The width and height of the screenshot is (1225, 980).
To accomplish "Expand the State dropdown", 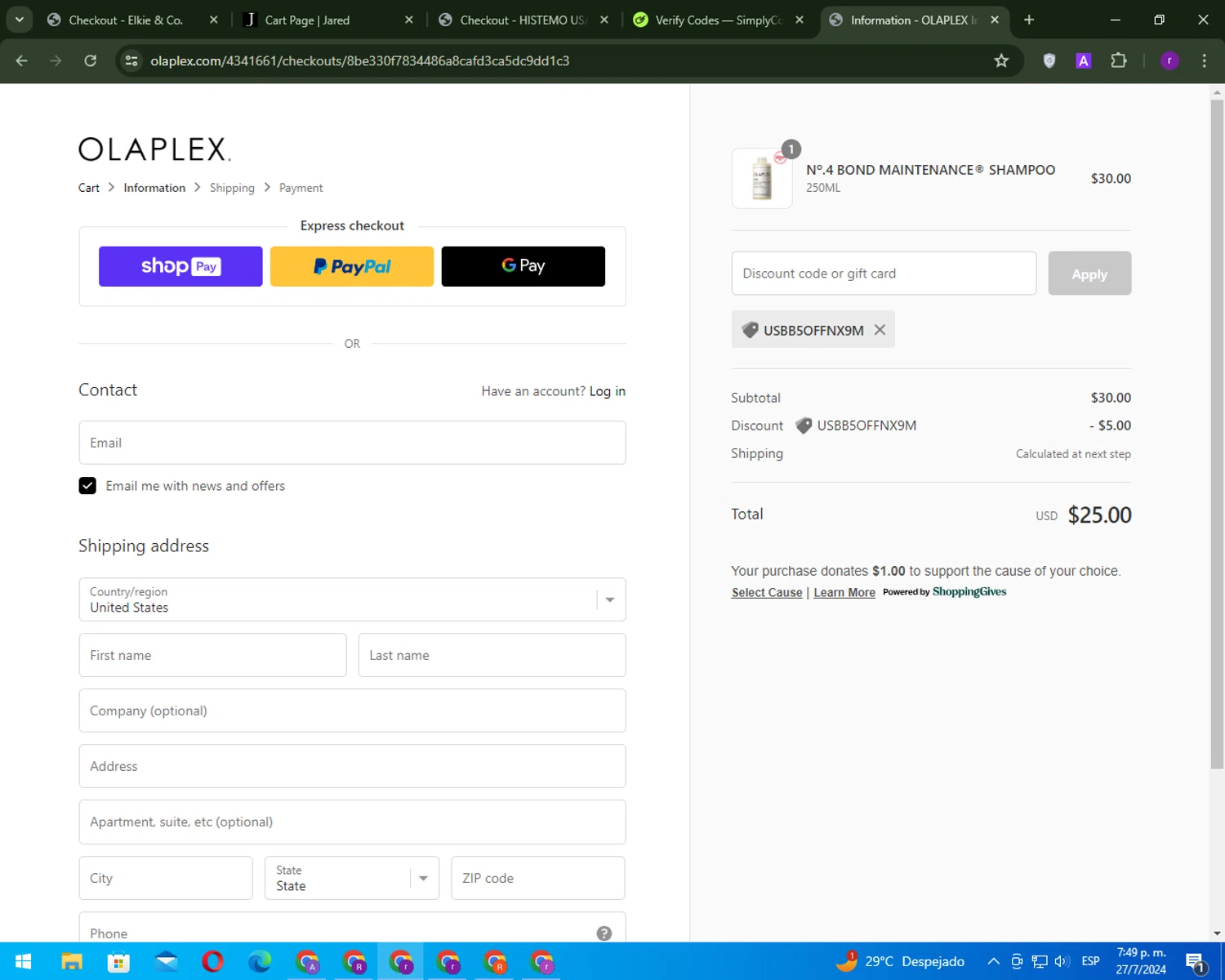I will coord(352,878).
